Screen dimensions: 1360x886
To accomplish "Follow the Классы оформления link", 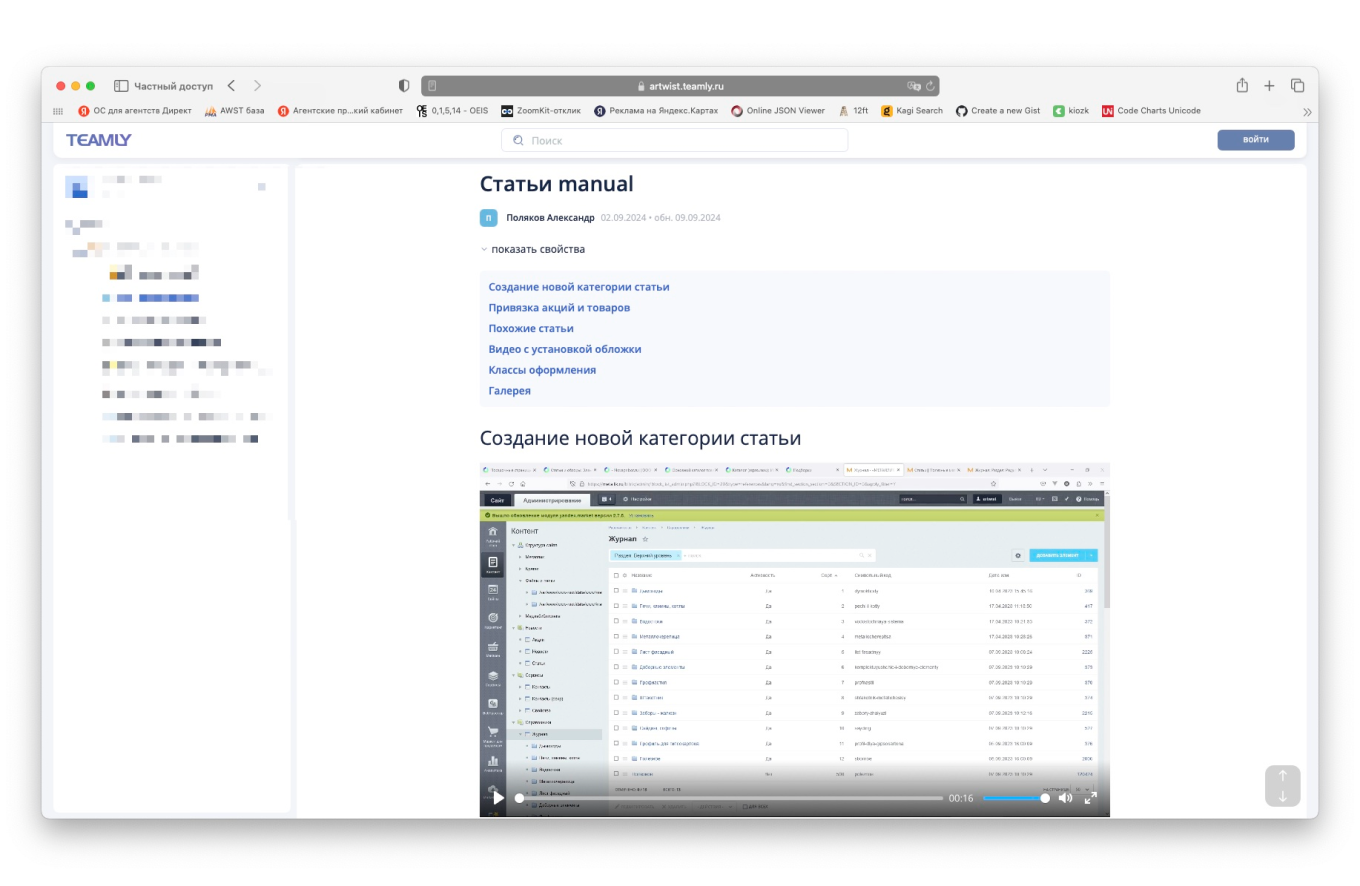I will [x=542, y=370].
